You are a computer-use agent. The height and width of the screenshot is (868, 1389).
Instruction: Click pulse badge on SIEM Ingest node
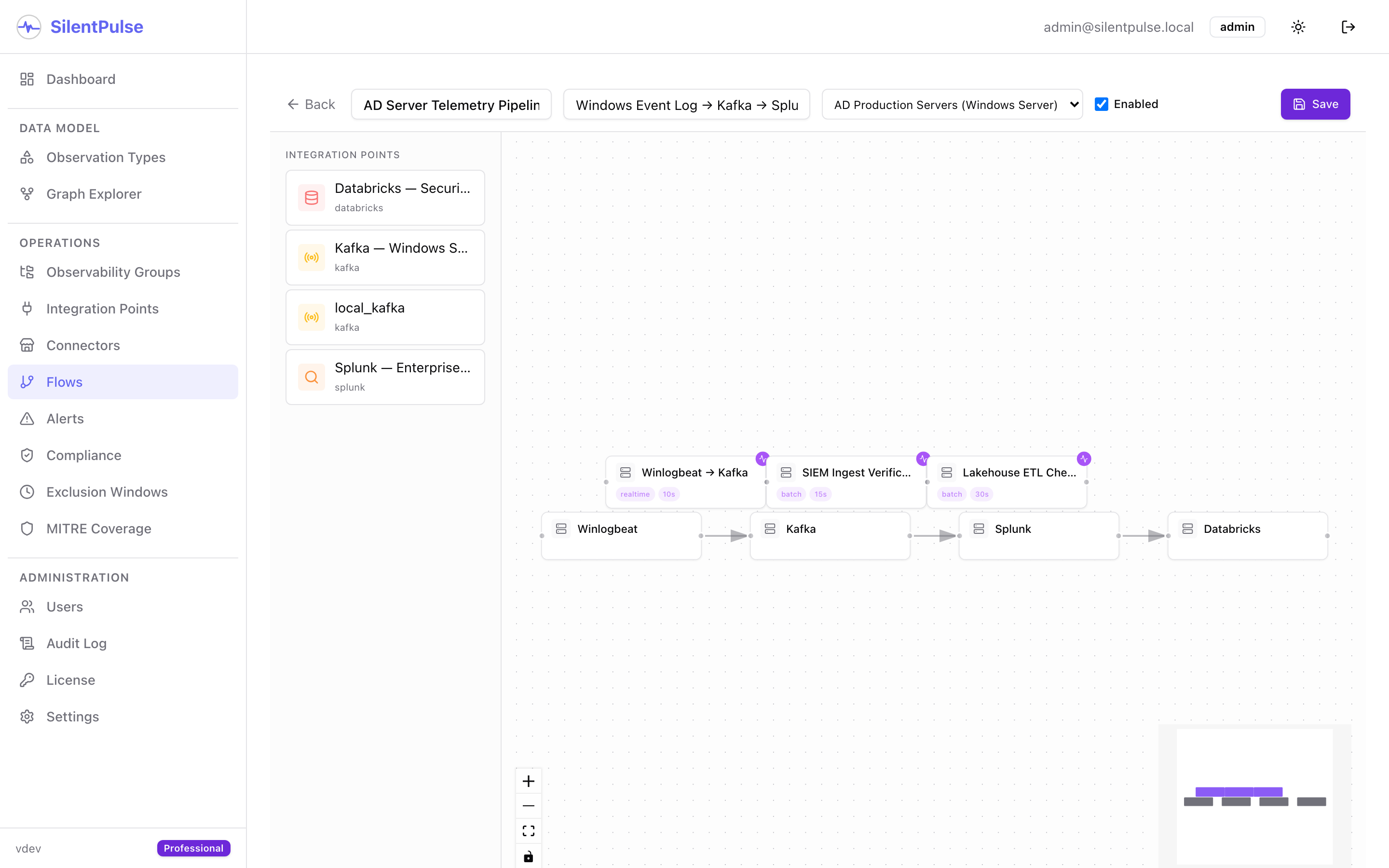click(923, 459)
